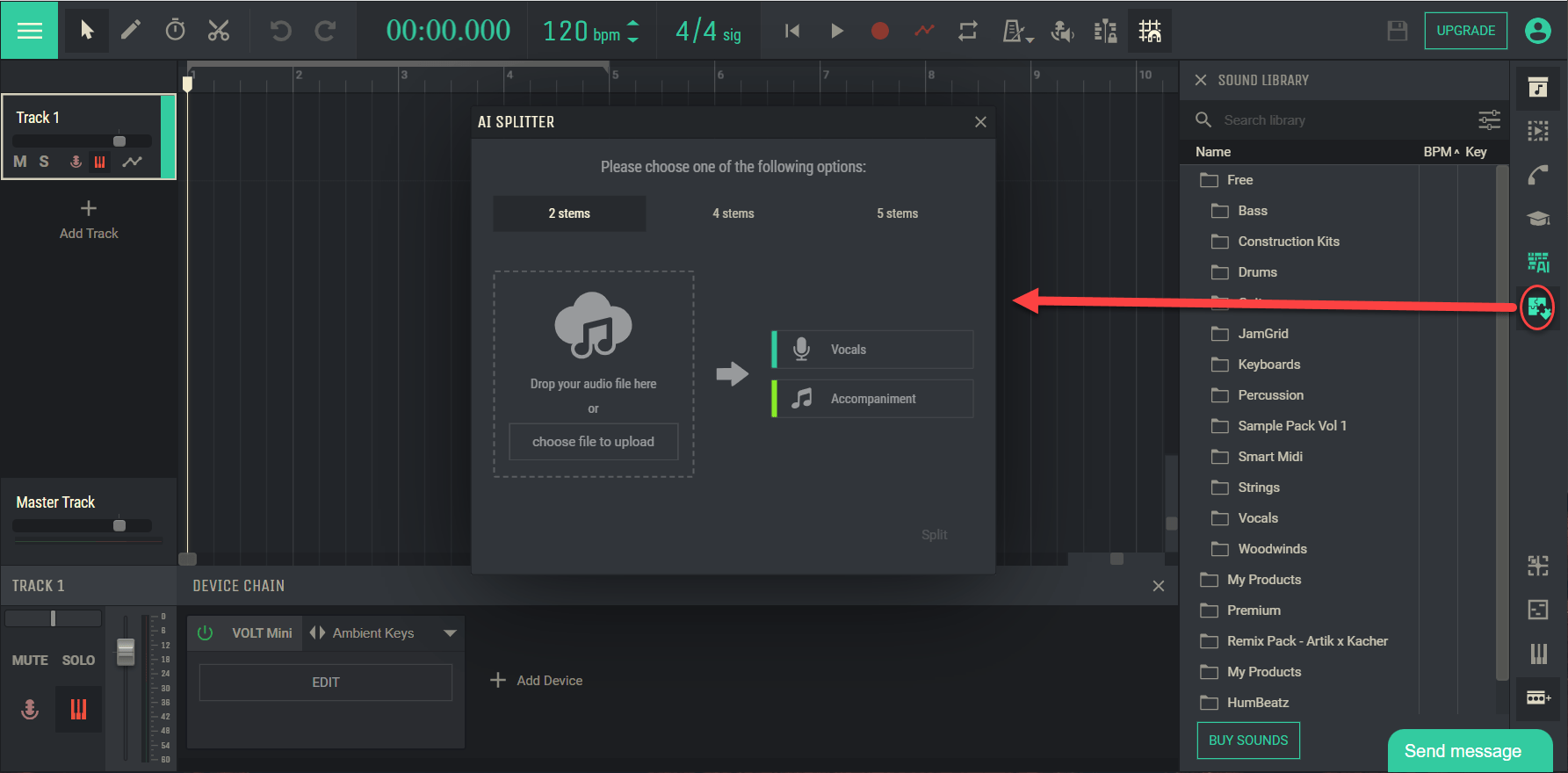
Task: Open sound library filter settings
Action: pyautogui.click(x=1489, y=119)
